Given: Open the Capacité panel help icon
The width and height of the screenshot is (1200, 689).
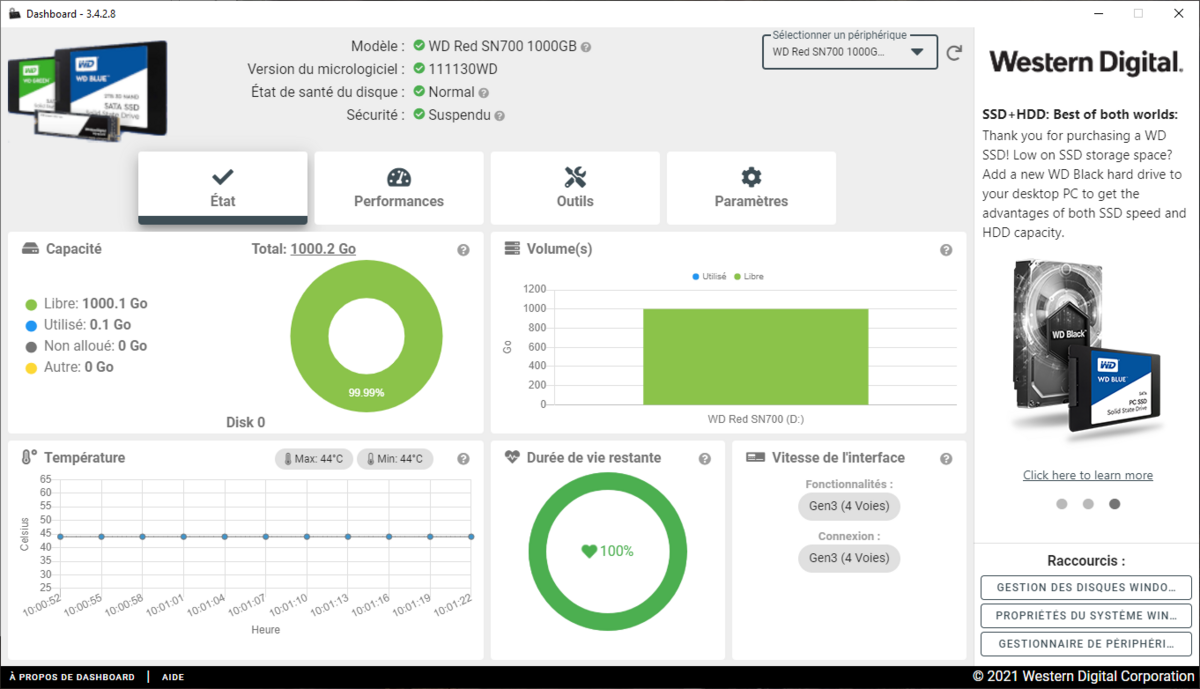Looking at the screenshot, I should tap(463, 250).
